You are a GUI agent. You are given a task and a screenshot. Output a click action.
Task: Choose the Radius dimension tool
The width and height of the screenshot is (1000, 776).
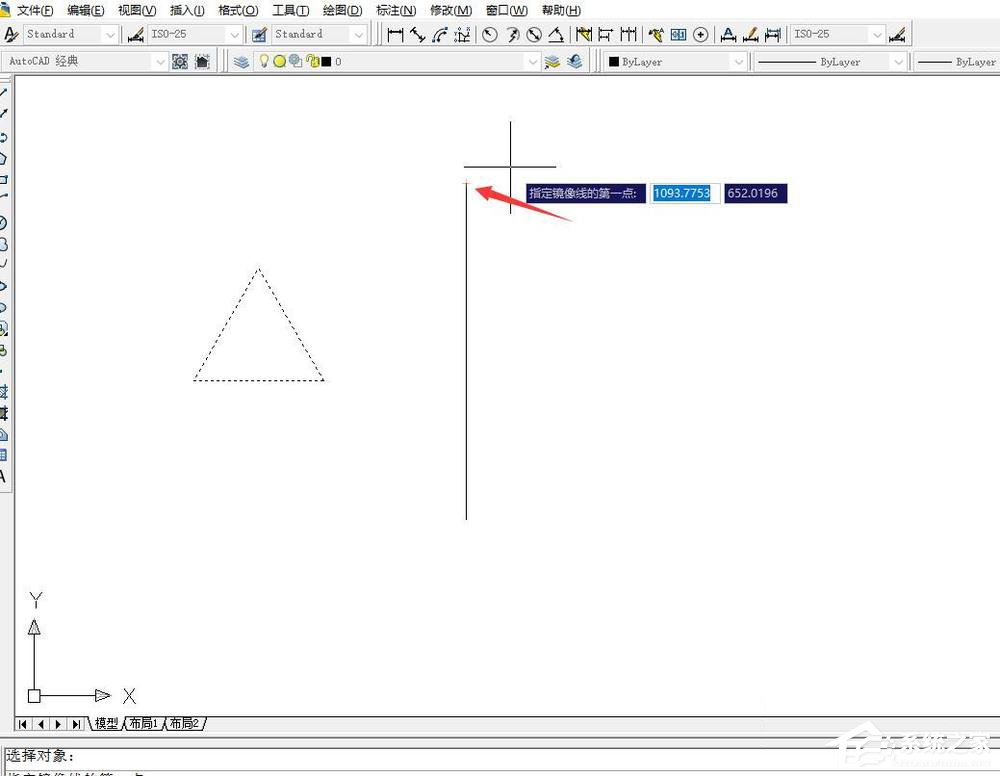[490, 34]
